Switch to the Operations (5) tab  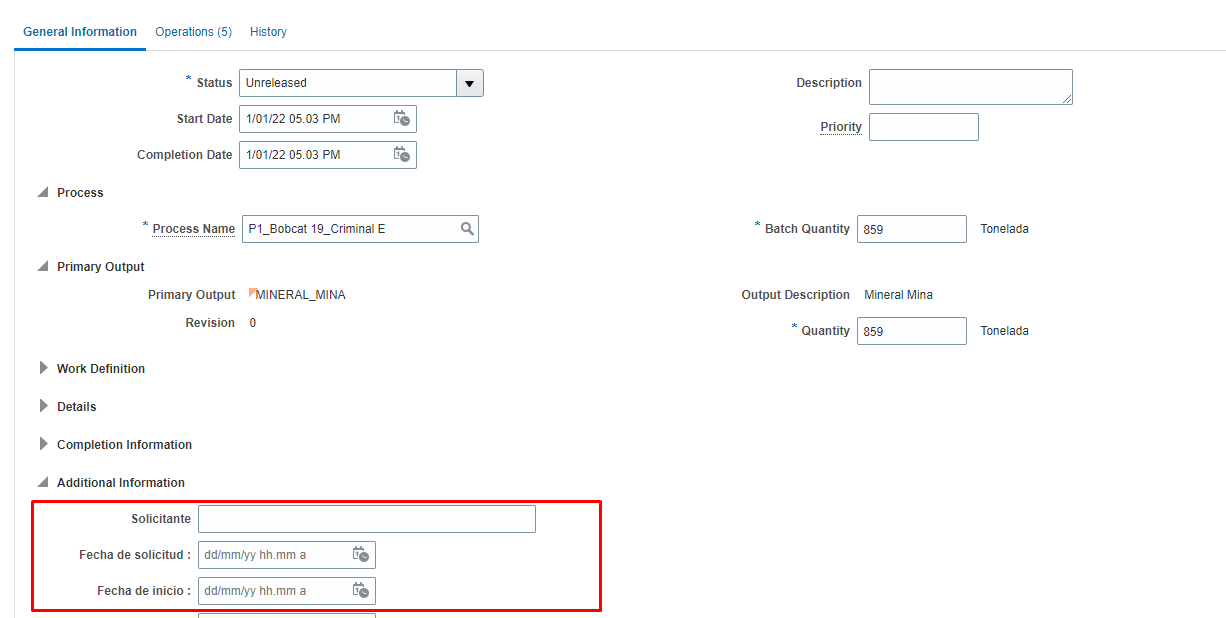pyautogui.click(x=193, y=31)
